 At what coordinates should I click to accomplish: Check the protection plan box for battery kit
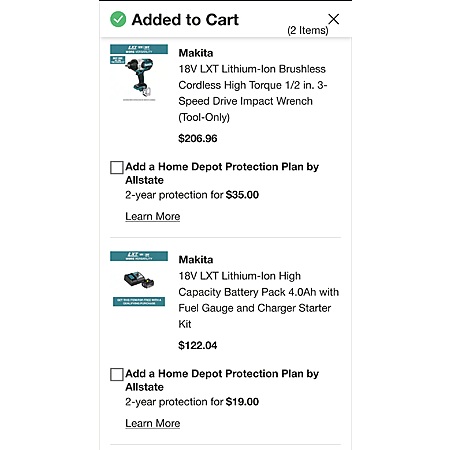(117, 374)
